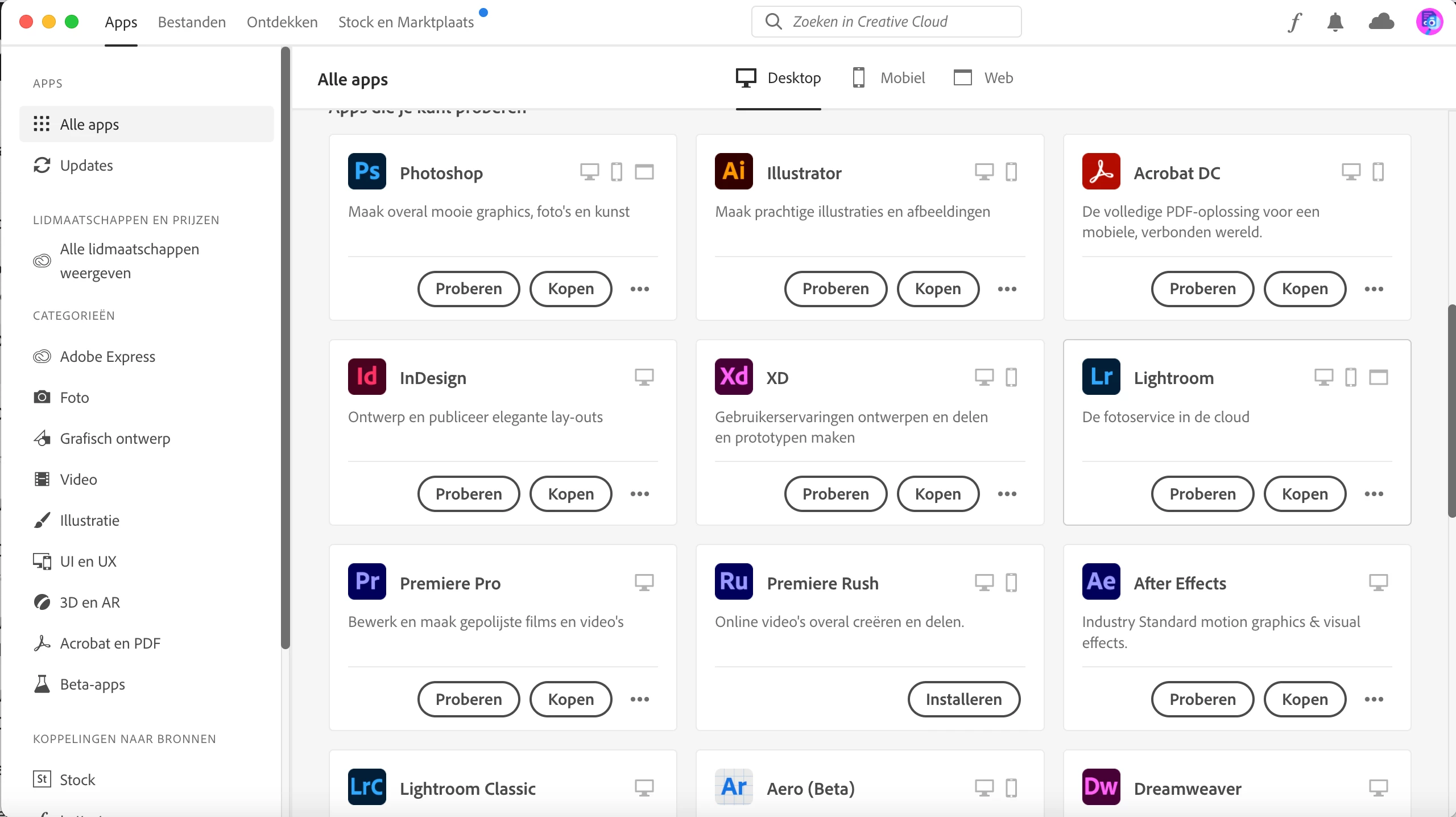This screenshot has height=817, width=1456.
Task: Select Beta-apps category in sidebar
Action: coord(92,684)
